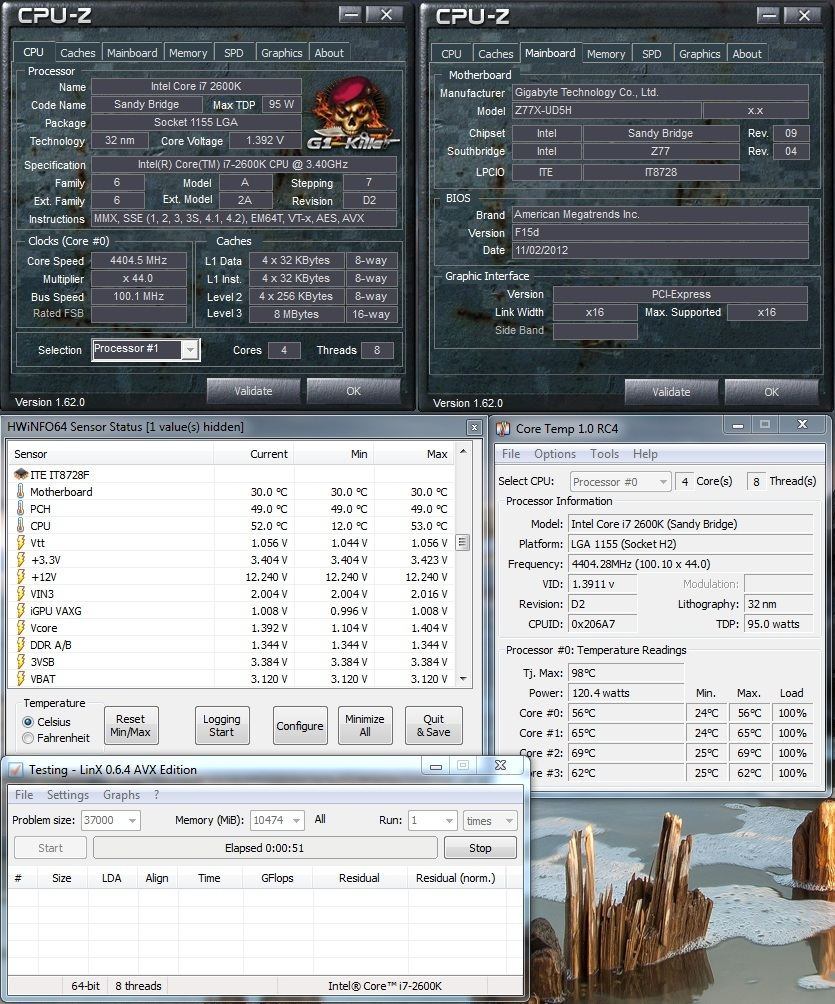Click the DDR A/B bolt icon
The height and width of the screenshot is (1004, 835).
coord(20,645)
